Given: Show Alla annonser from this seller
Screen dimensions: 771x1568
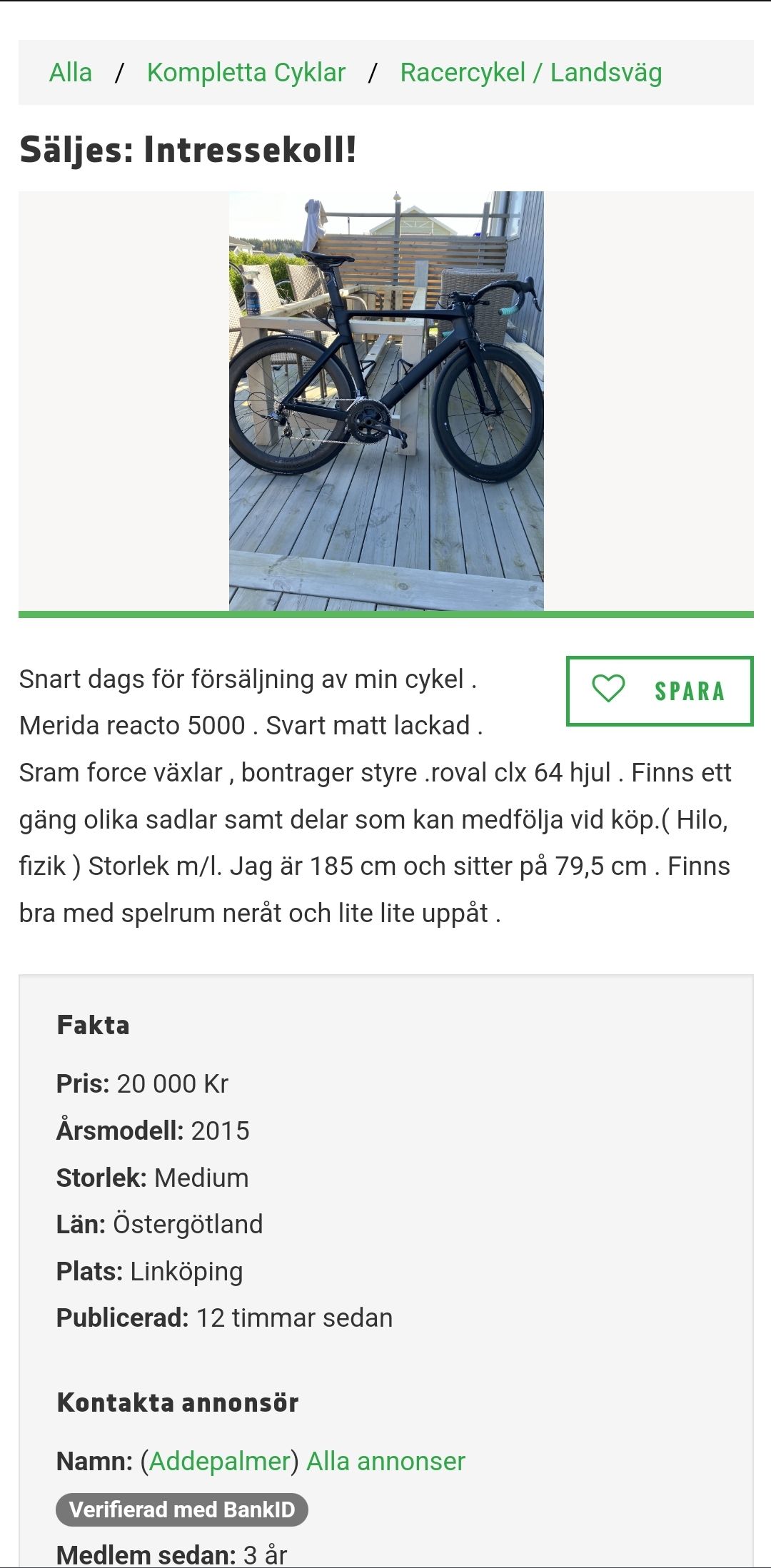Looking at the screenshot, I should [x=385, y=1461].
